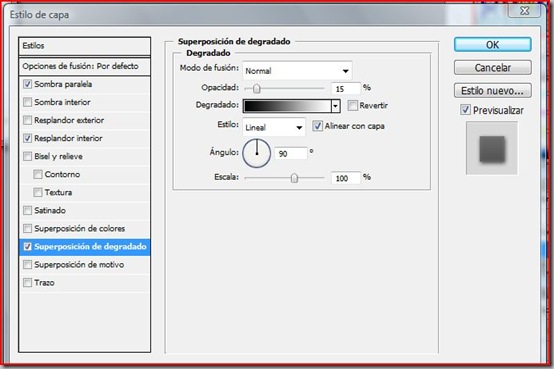Select the Estilos list header
Viewport: 554px width, 369px height.
tap(84, 46)
